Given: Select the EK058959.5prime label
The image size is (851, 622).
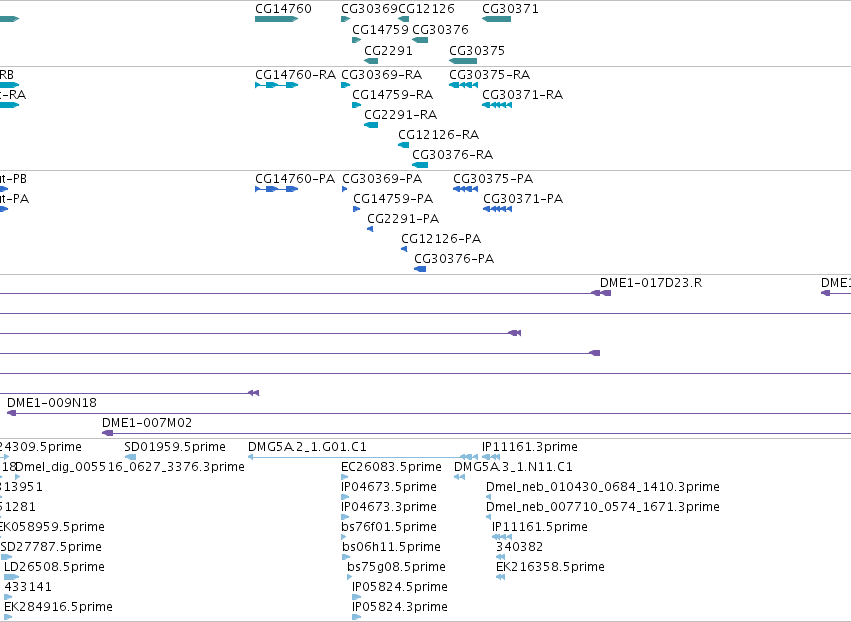Looking at the screenshot, I should pyautogui.click(x=52, y=527).
